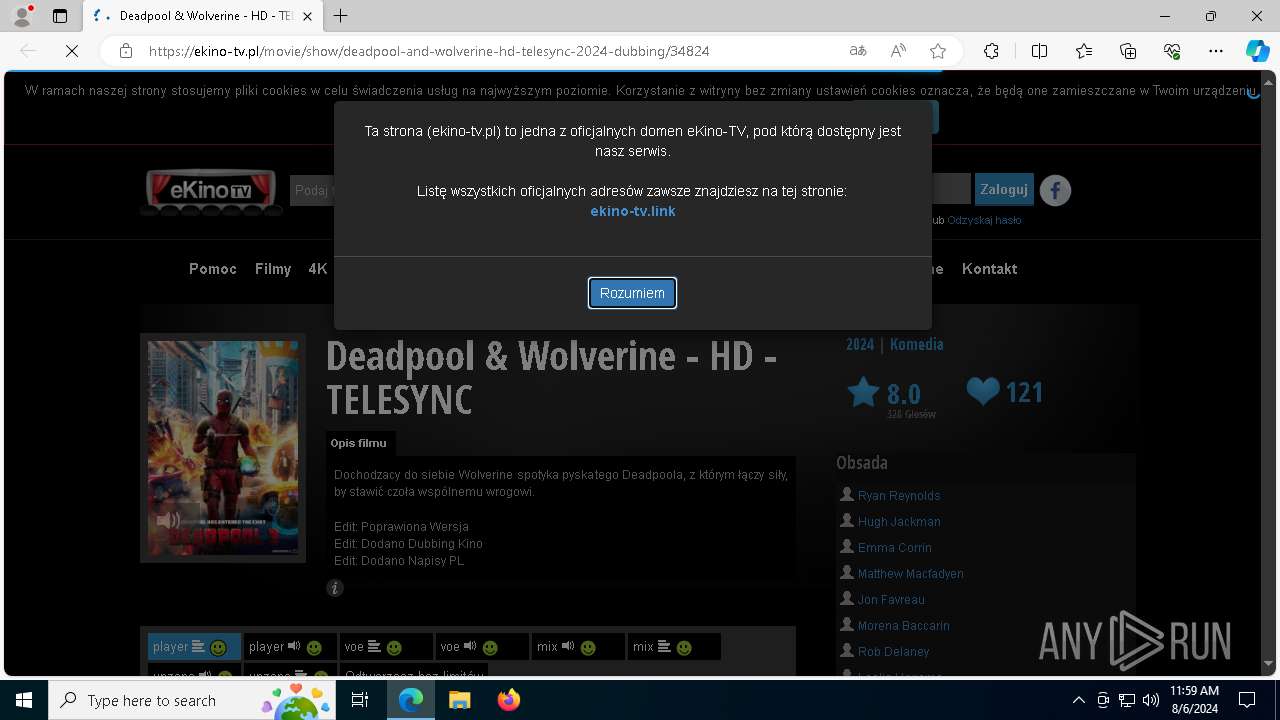Click the Odzyskaj hasło link
The width and height of the screenshot is (1280, 720).
tap(984, 220)
